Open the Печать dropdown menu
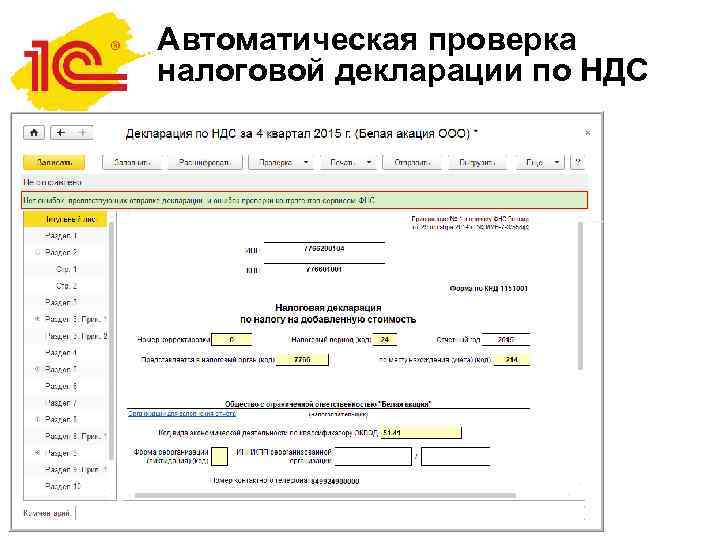The height and width of the screenshot is (540, 720). click(348, 162)
